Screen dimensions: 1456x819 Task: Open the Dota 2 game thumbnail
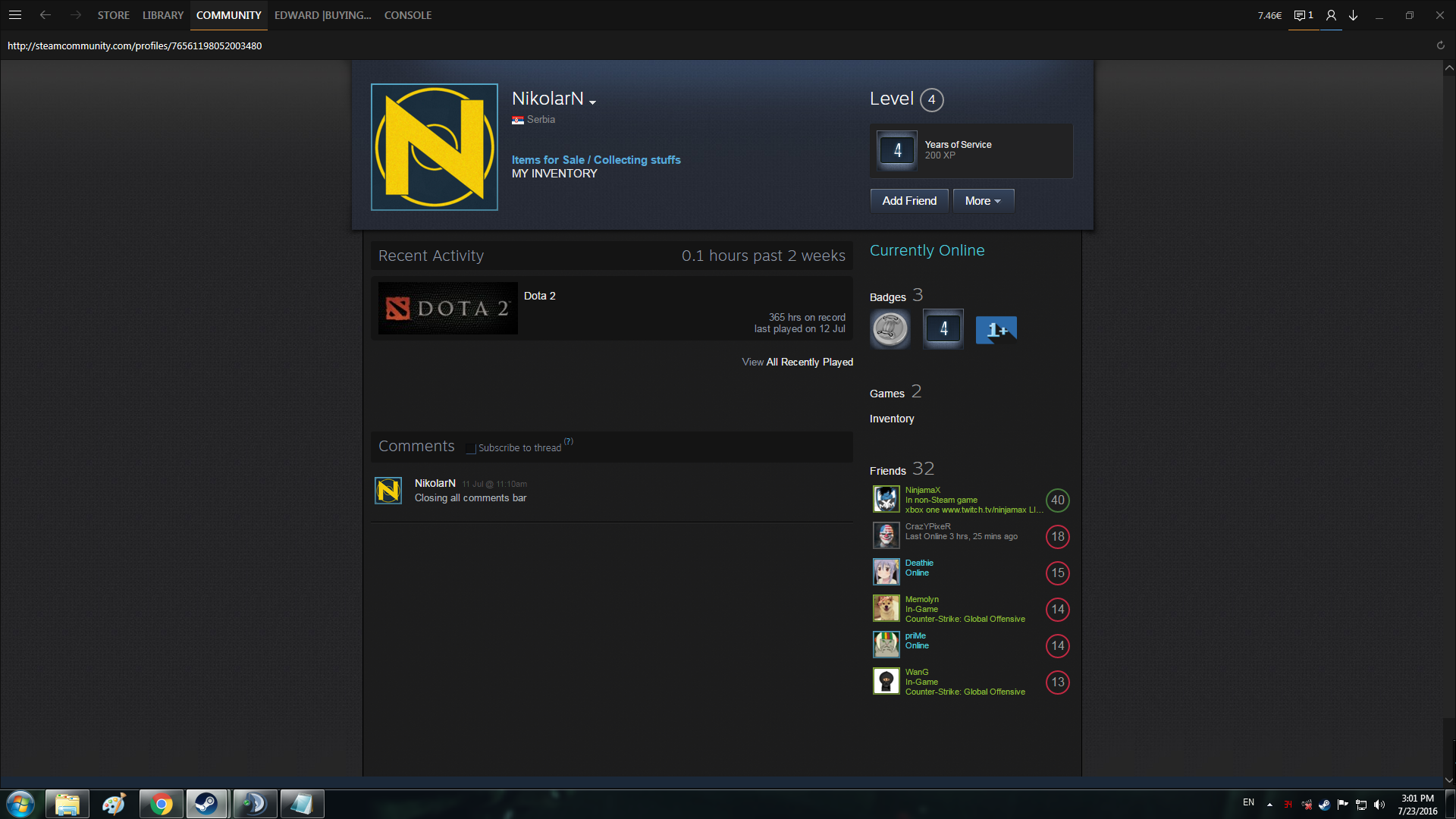pos(447,308)
